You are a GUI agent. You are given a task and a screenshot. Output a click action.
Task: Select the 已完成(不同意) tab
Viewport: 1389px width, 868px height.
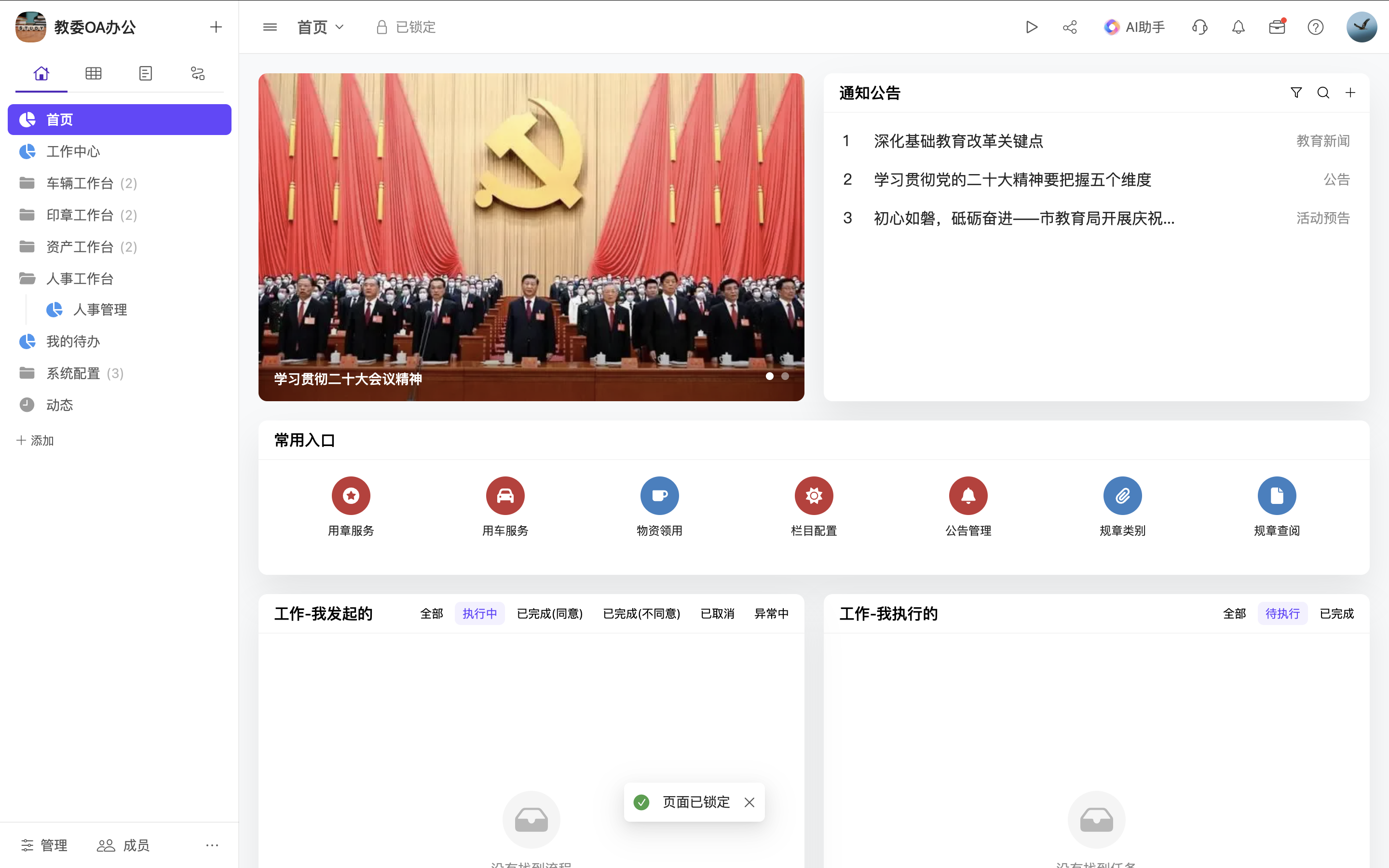642,614
